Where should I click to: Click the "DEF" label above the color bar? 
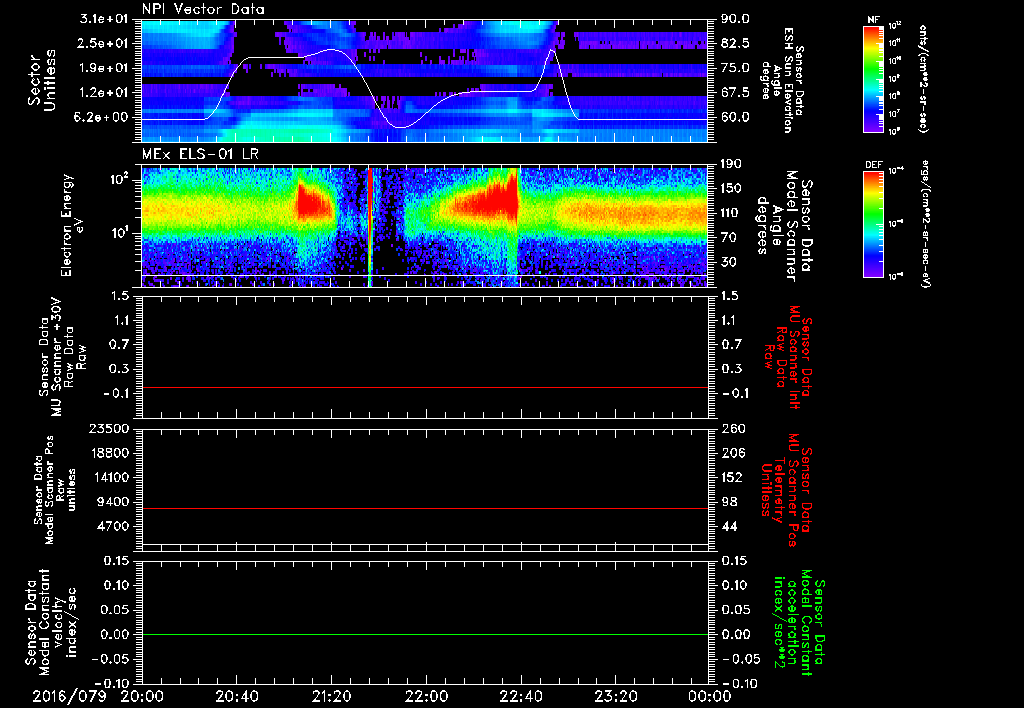(873, 165)
